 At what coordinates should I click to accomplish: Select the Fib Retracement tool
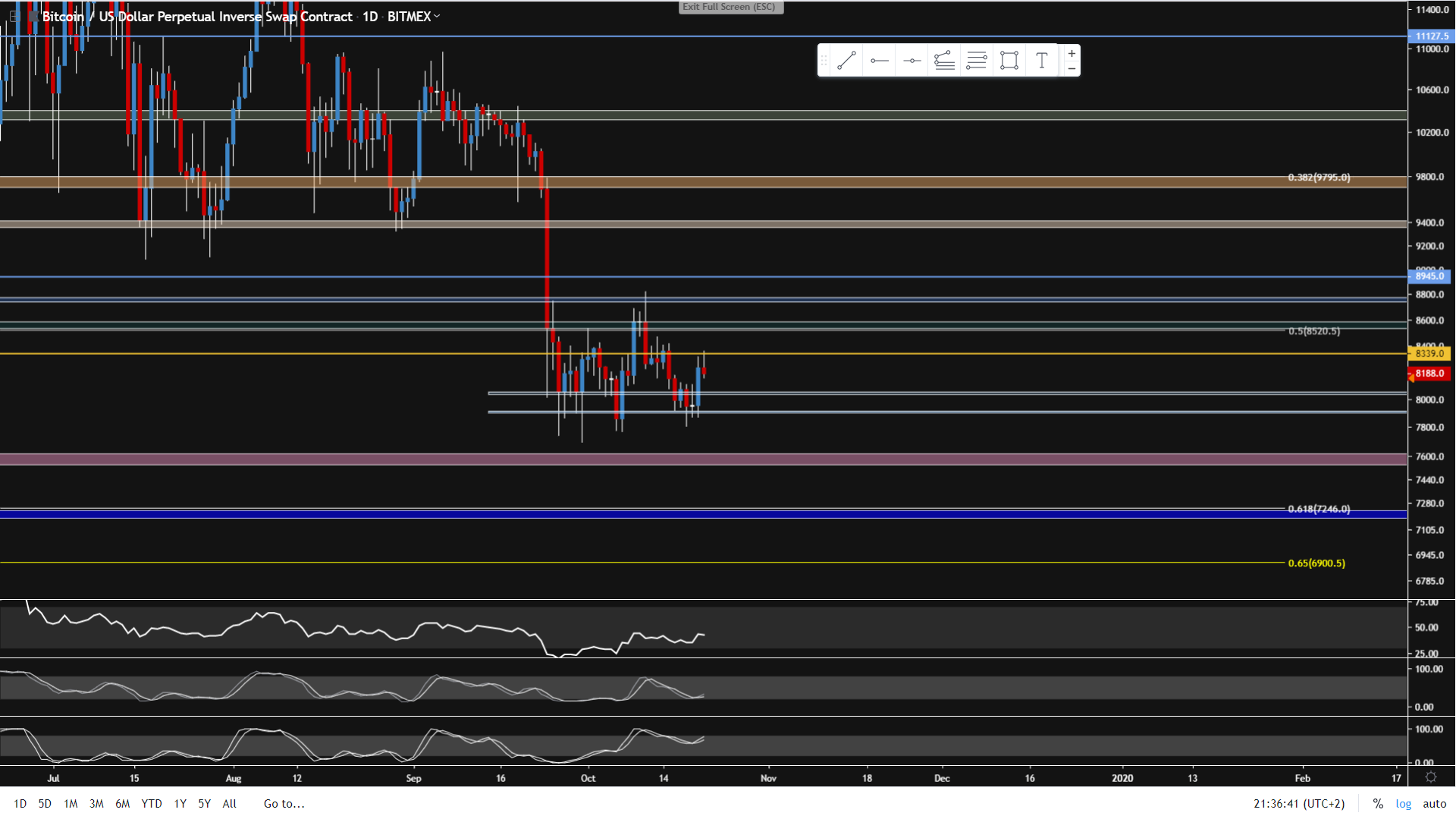tap(944, 61)
